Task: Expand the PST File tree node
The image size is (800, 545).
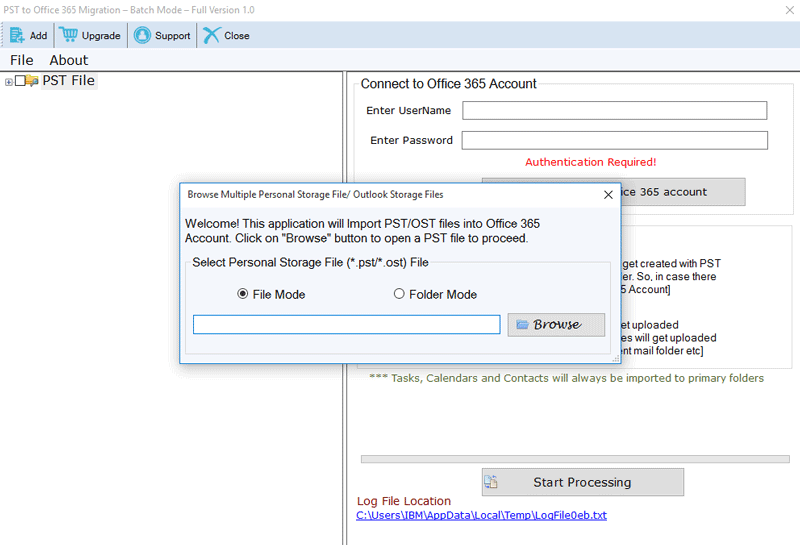Action: pos(9,82)
